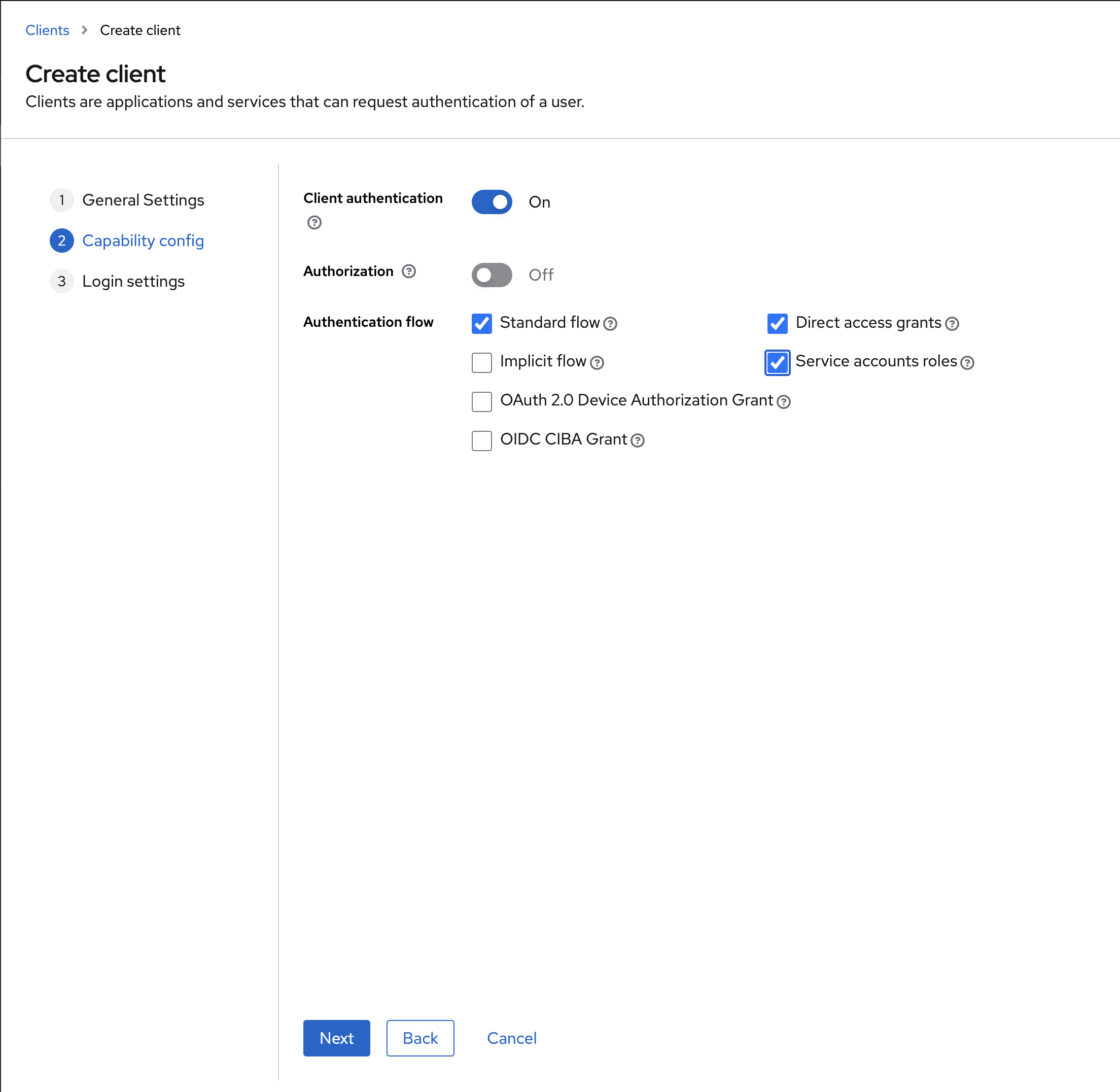Click OIDC CIBA Grant help icon
Viewport: 1120px width, 1092px height.
point(638,440)
